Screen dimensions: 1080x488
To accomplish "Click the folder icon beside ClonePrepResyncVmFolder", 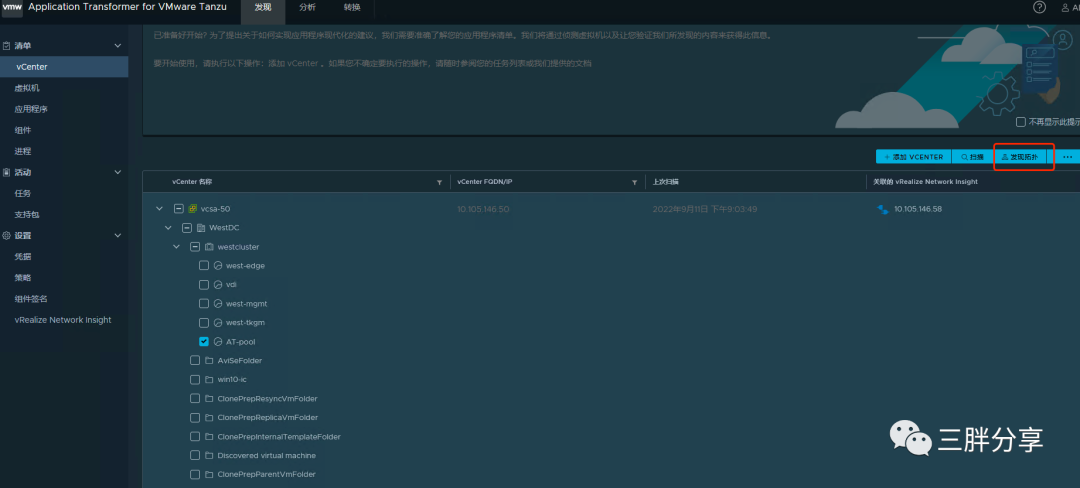I will tap(209, 399).
